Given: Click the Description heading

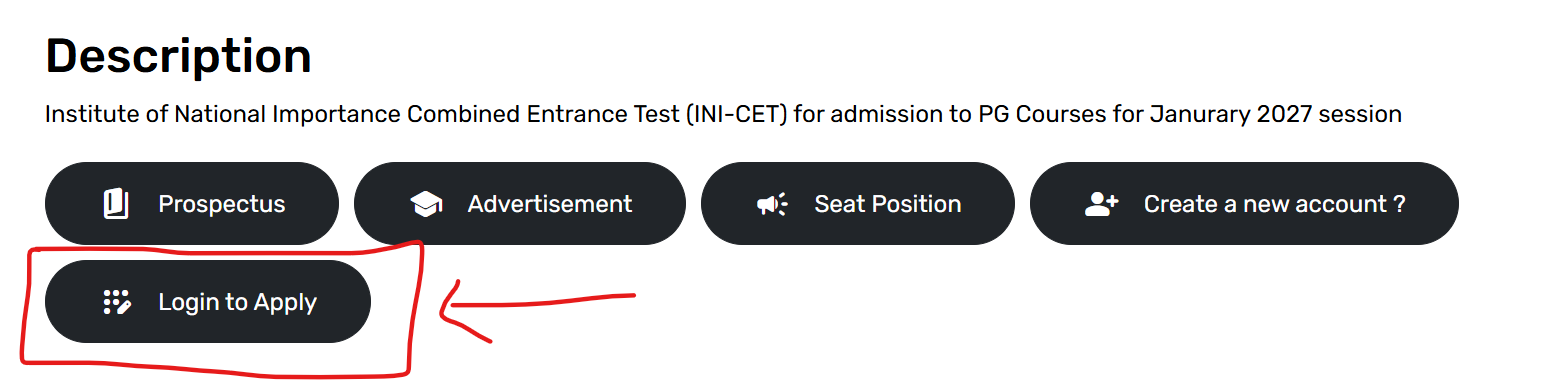Looking at the screenshot, I should coord(179,56).
